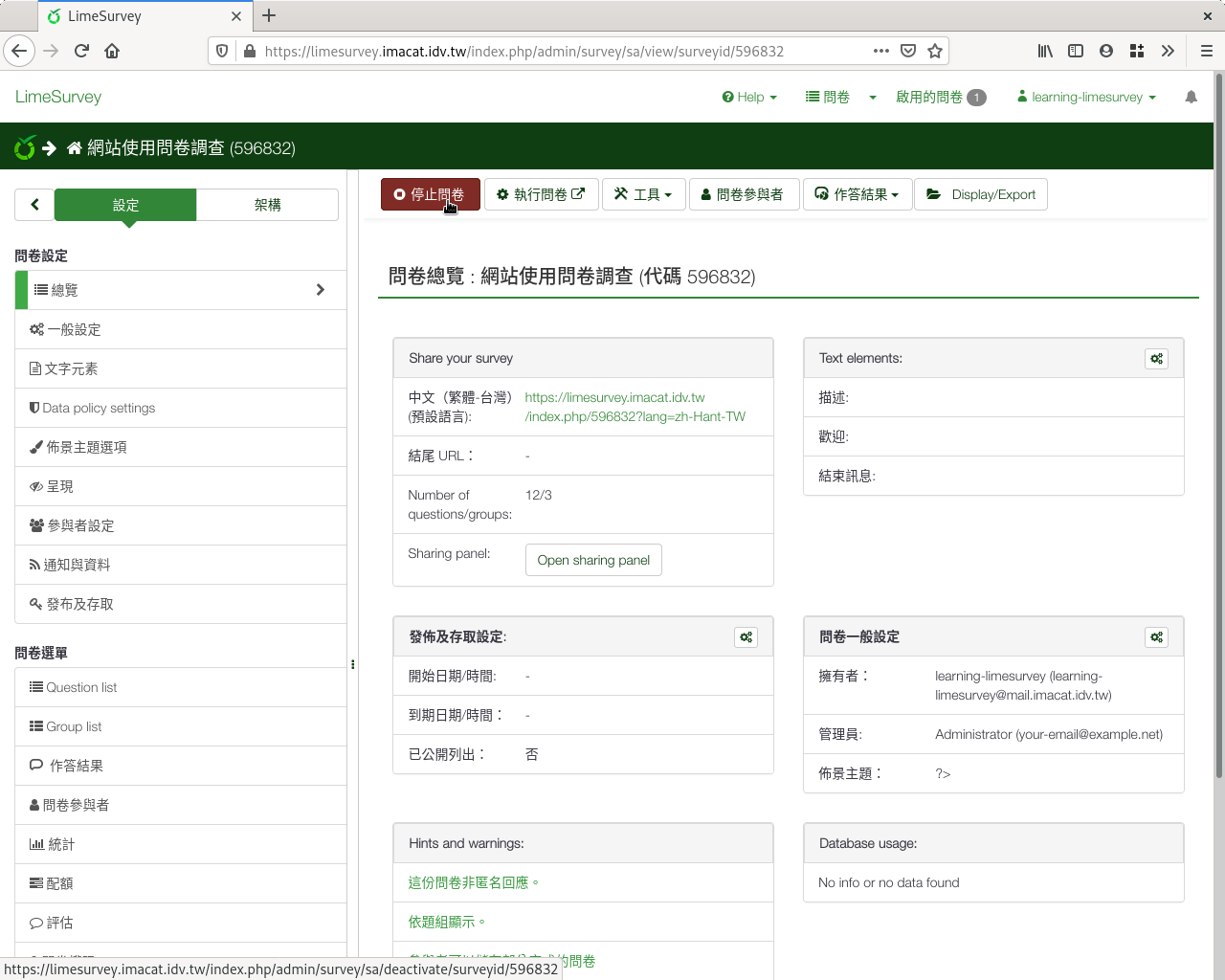Image resolution: width=1225 pixels, height=980 pixels.
Task: Show more toolbar tools chevron
Action: coord(1168,51)
